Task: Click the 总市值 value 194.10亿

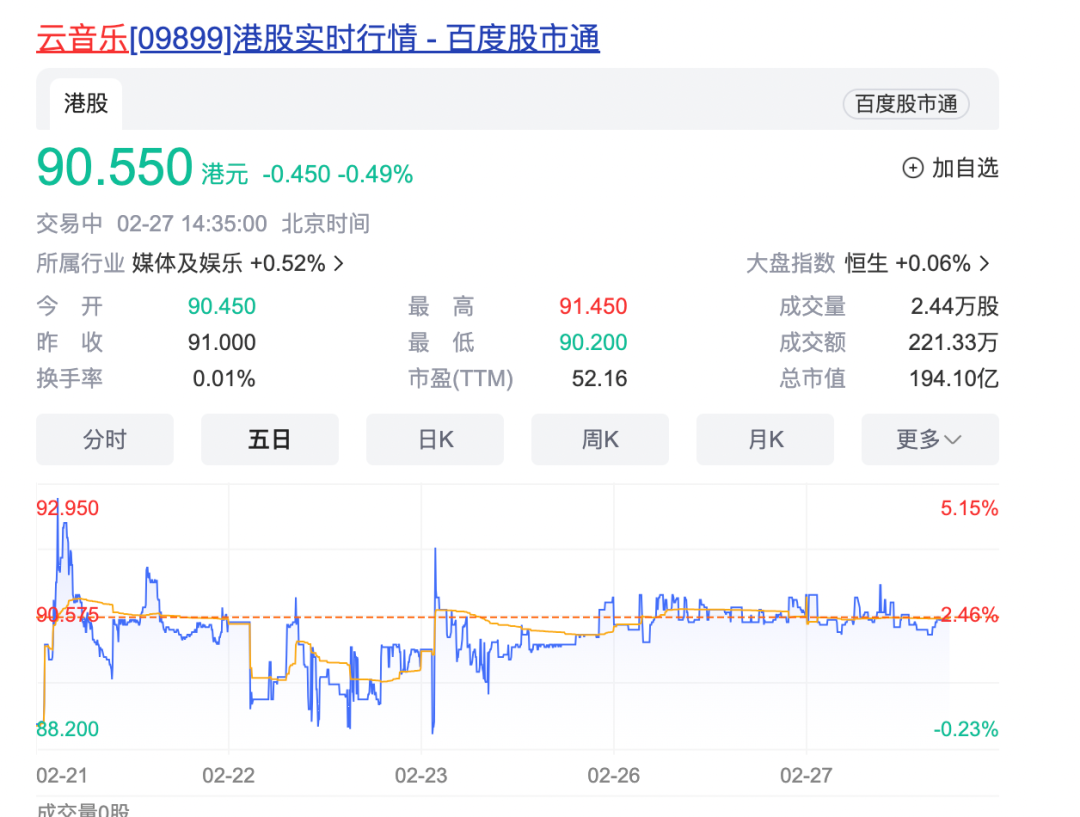Action: pyautogui.click(x=954, y=378)
